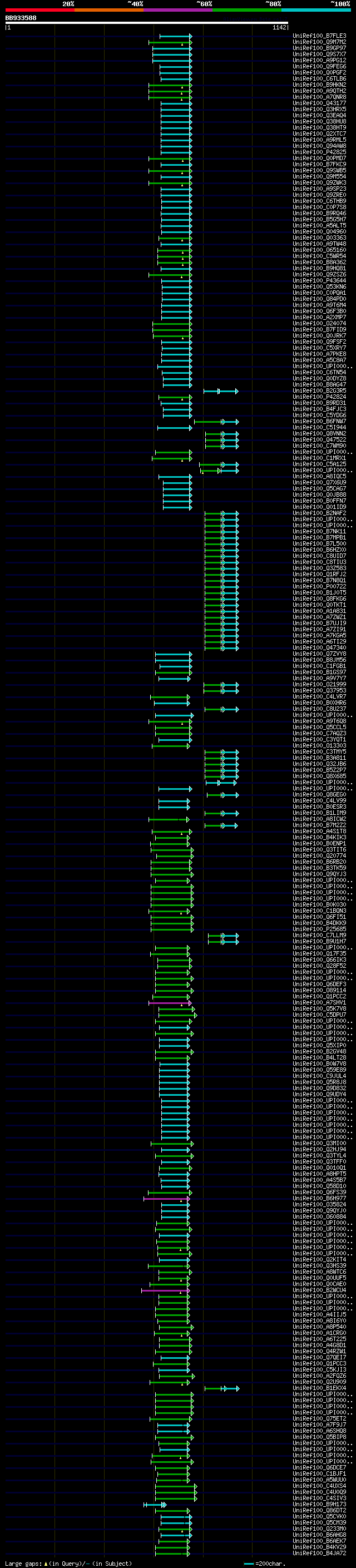Select the UniRef100_B4JA72 label
This screenshot has height=1568, width=356.
click(319, 1554)
